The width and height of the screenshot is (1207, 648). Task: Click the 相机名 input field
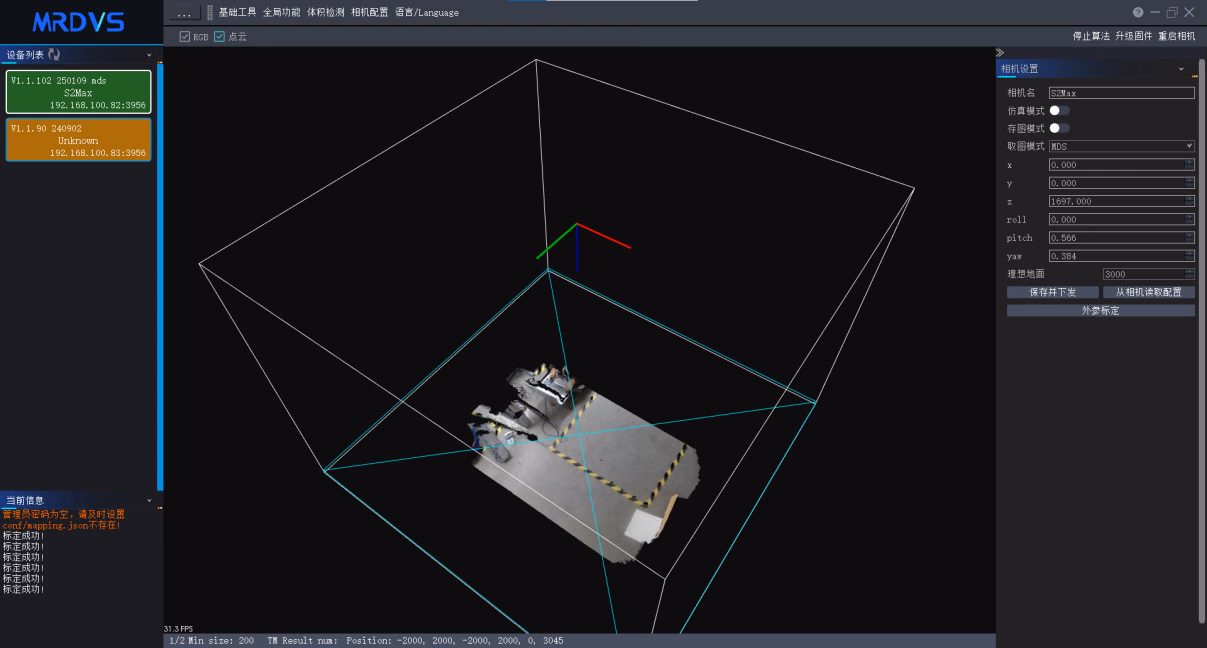1121,92
